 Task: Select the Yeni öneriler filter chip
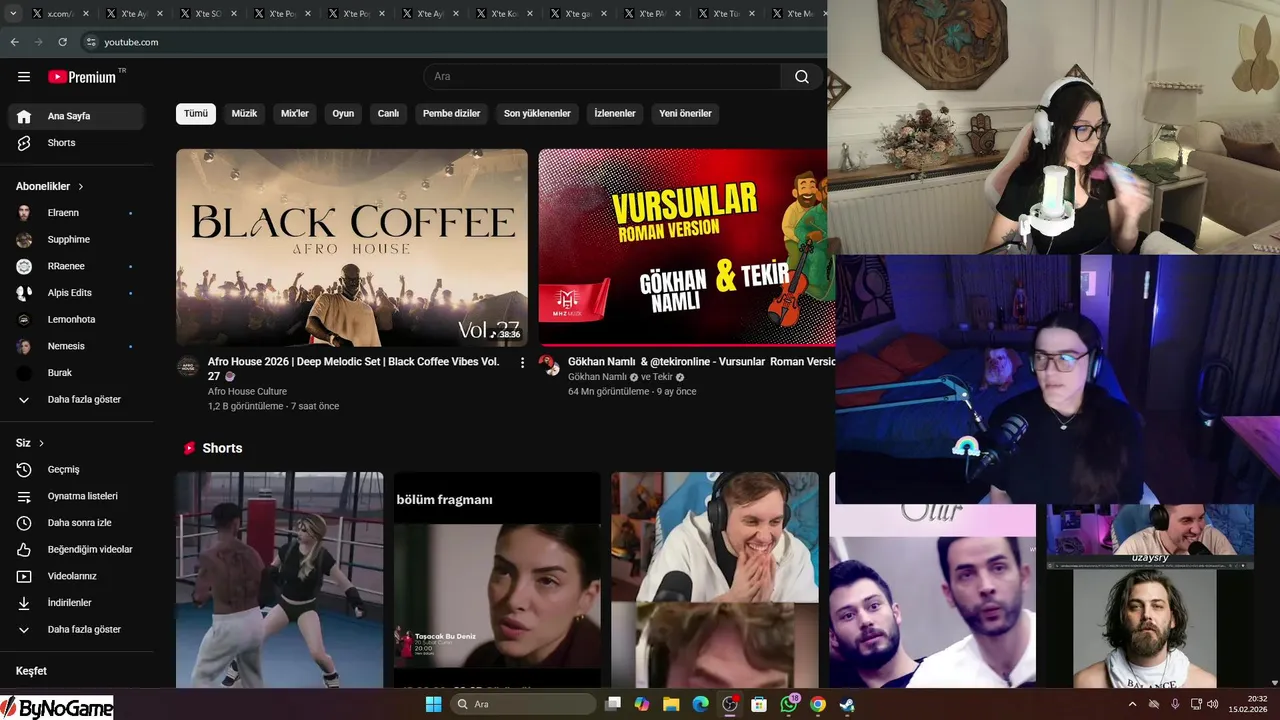tap(685, 114)
